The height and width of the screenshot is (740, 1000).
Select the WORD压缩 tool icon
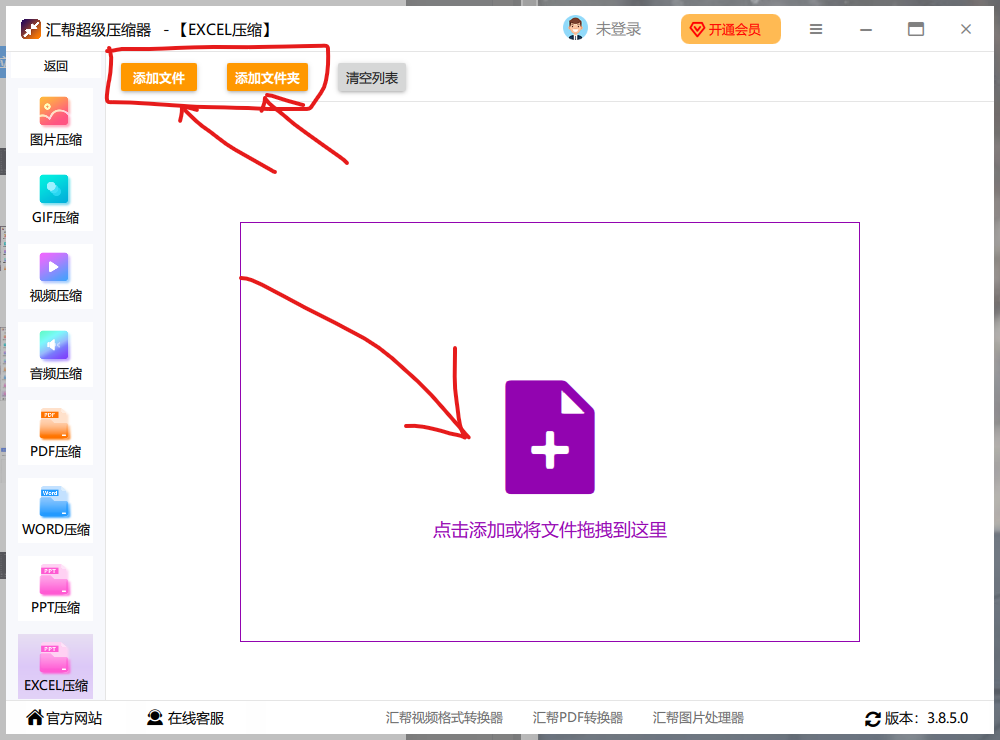pyautogui.click(x=54, y=501)
